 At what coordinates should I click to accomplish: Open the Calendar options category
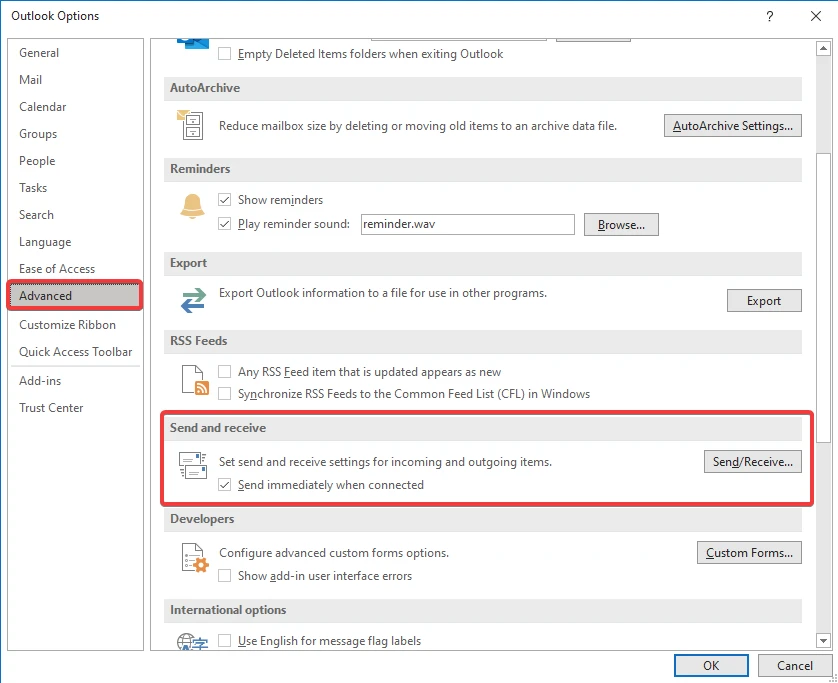75,107
